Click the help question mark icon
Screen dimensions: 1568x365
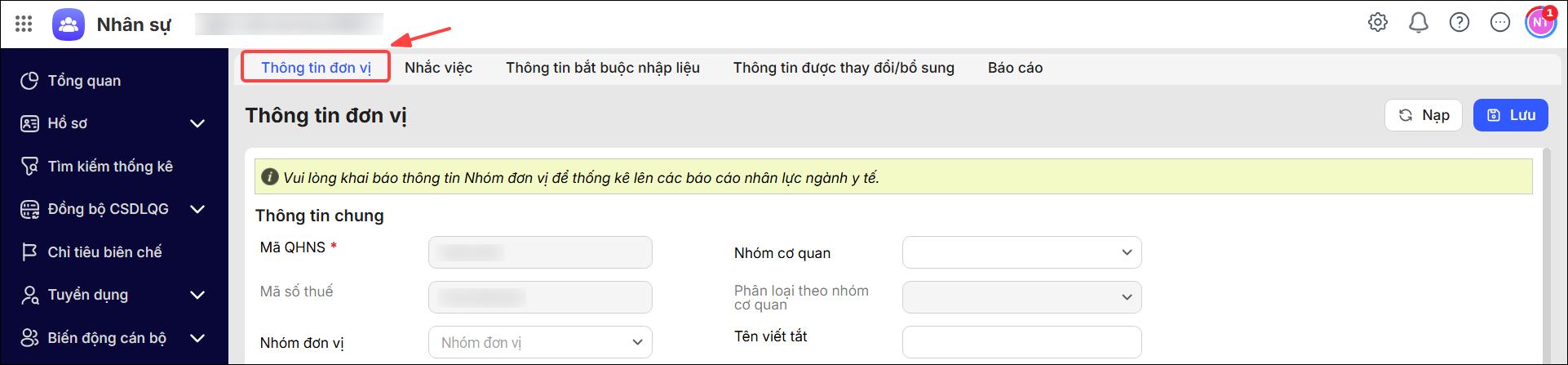pos(1459,22)
